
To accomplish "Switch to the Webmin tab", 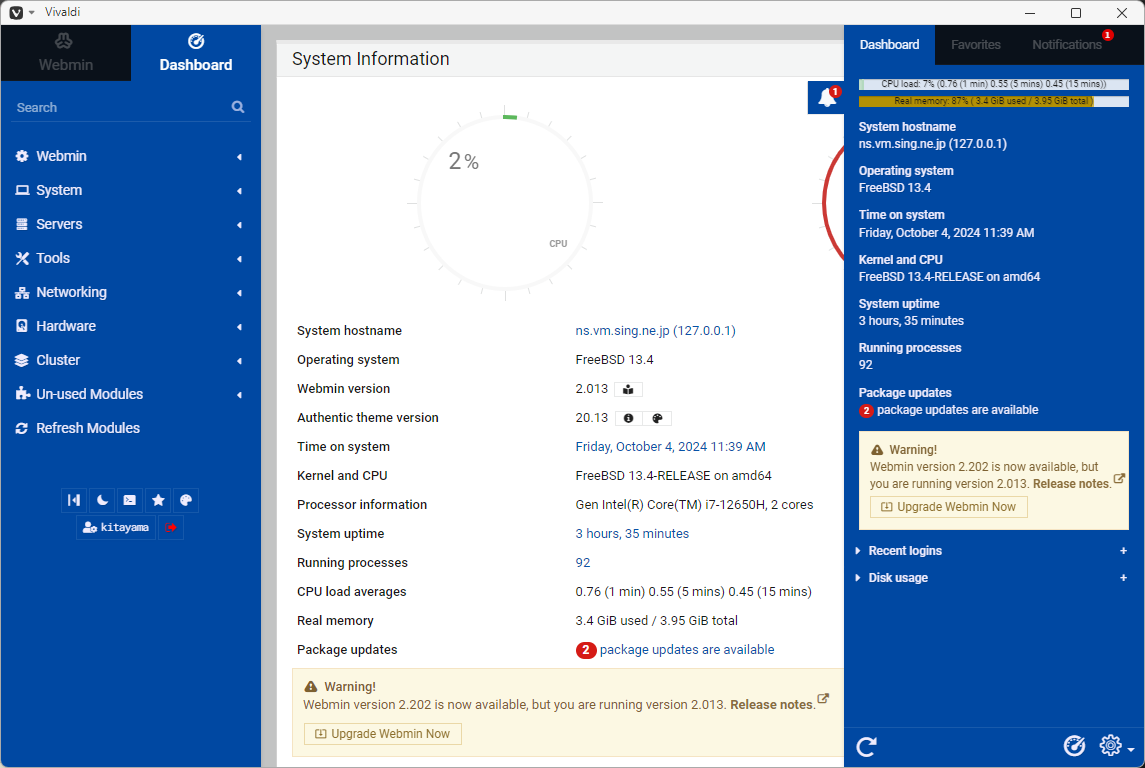I will (66, 53).
